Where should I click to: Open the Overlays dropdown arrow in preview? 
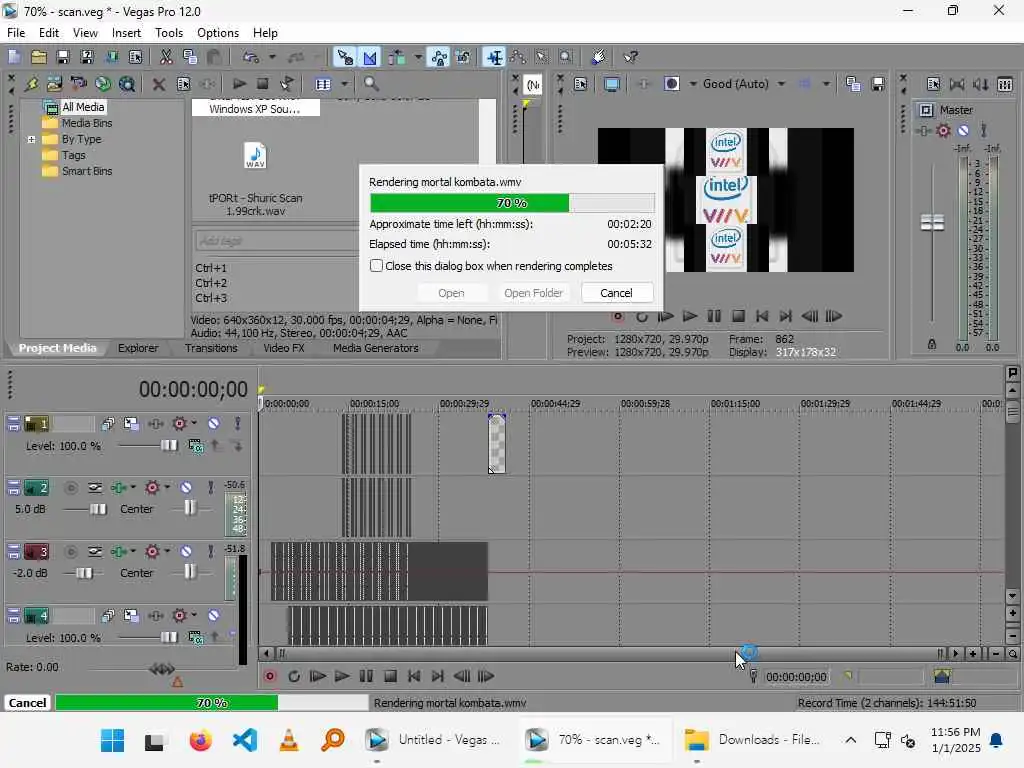[826, 84]
